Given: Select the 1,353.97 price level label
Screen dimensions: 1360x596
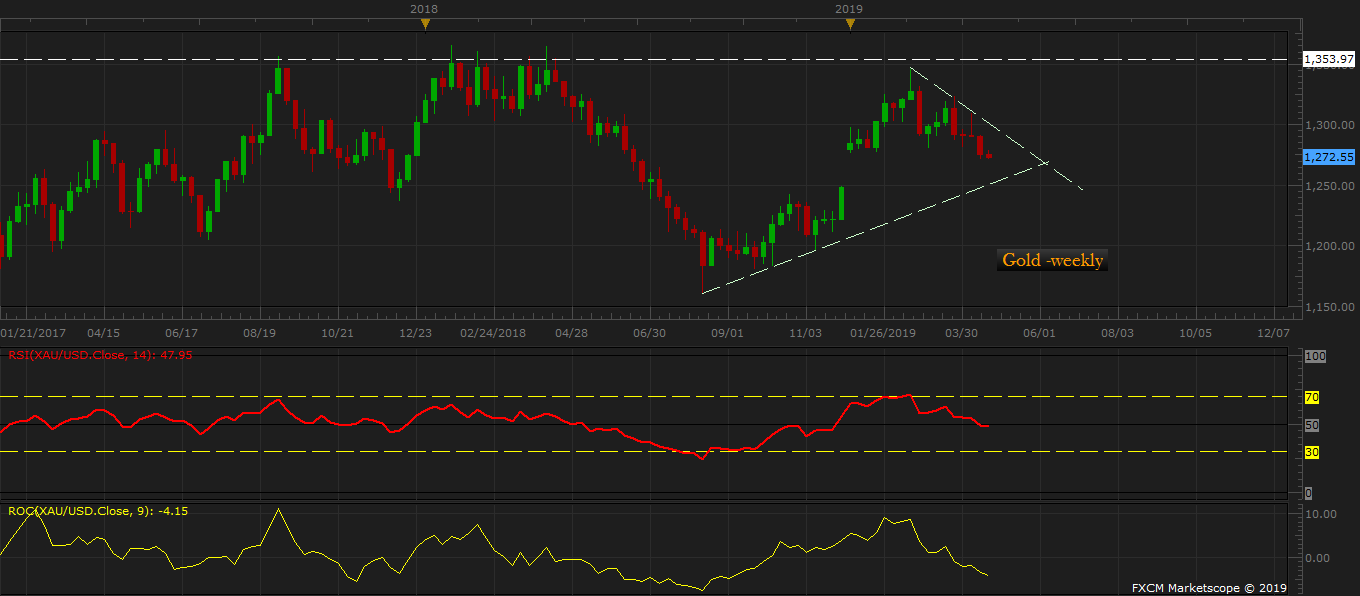Looking at the screenshot, I should click(1328, 60).
